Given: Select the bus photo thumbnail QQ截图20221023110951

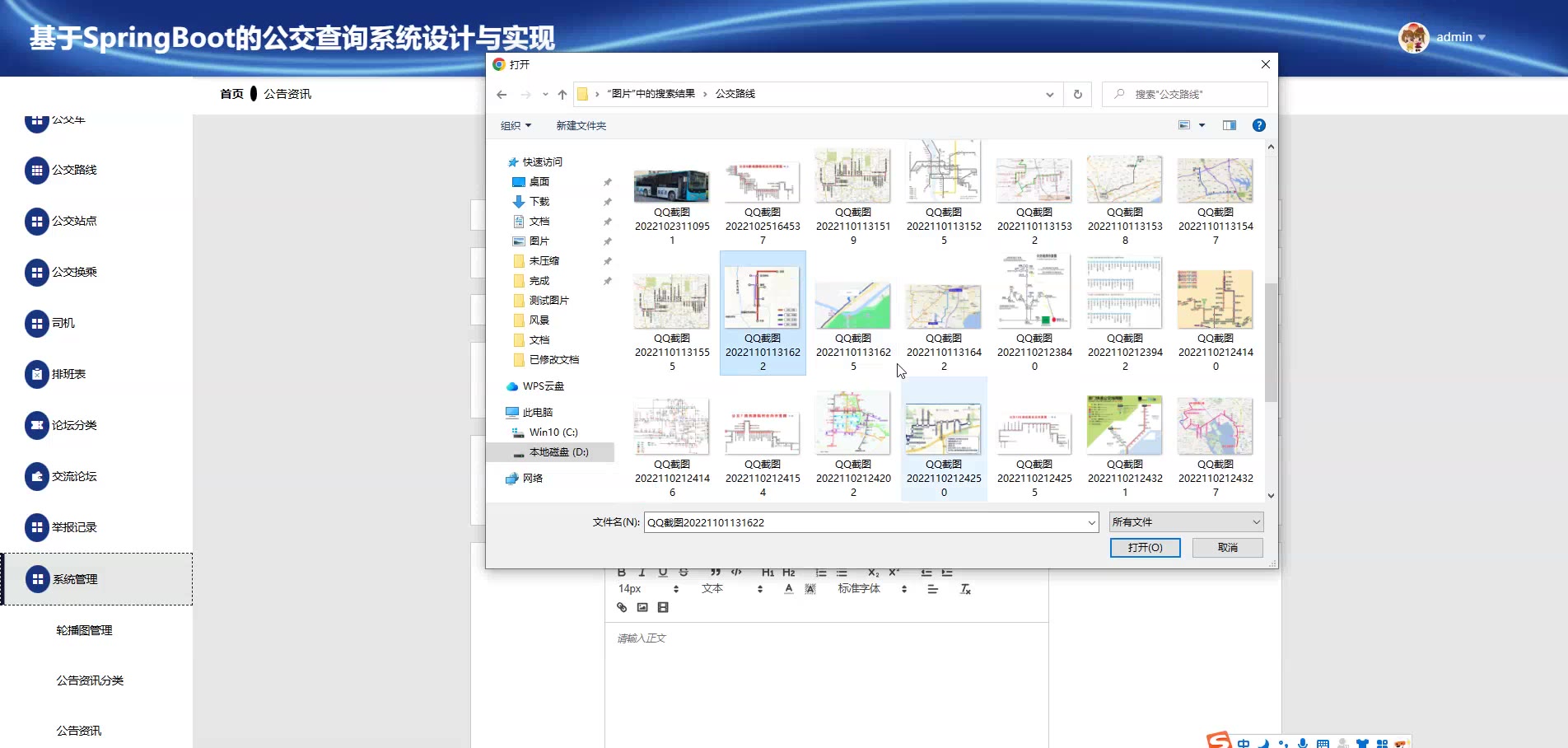Looking at the screenshot, I should (x=671, y=187).
